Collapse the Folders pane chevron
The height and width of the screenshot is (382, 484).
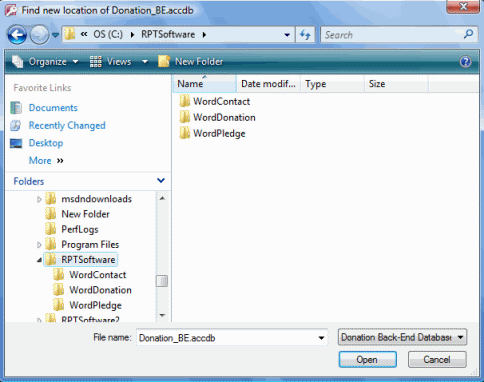point(161,181)
